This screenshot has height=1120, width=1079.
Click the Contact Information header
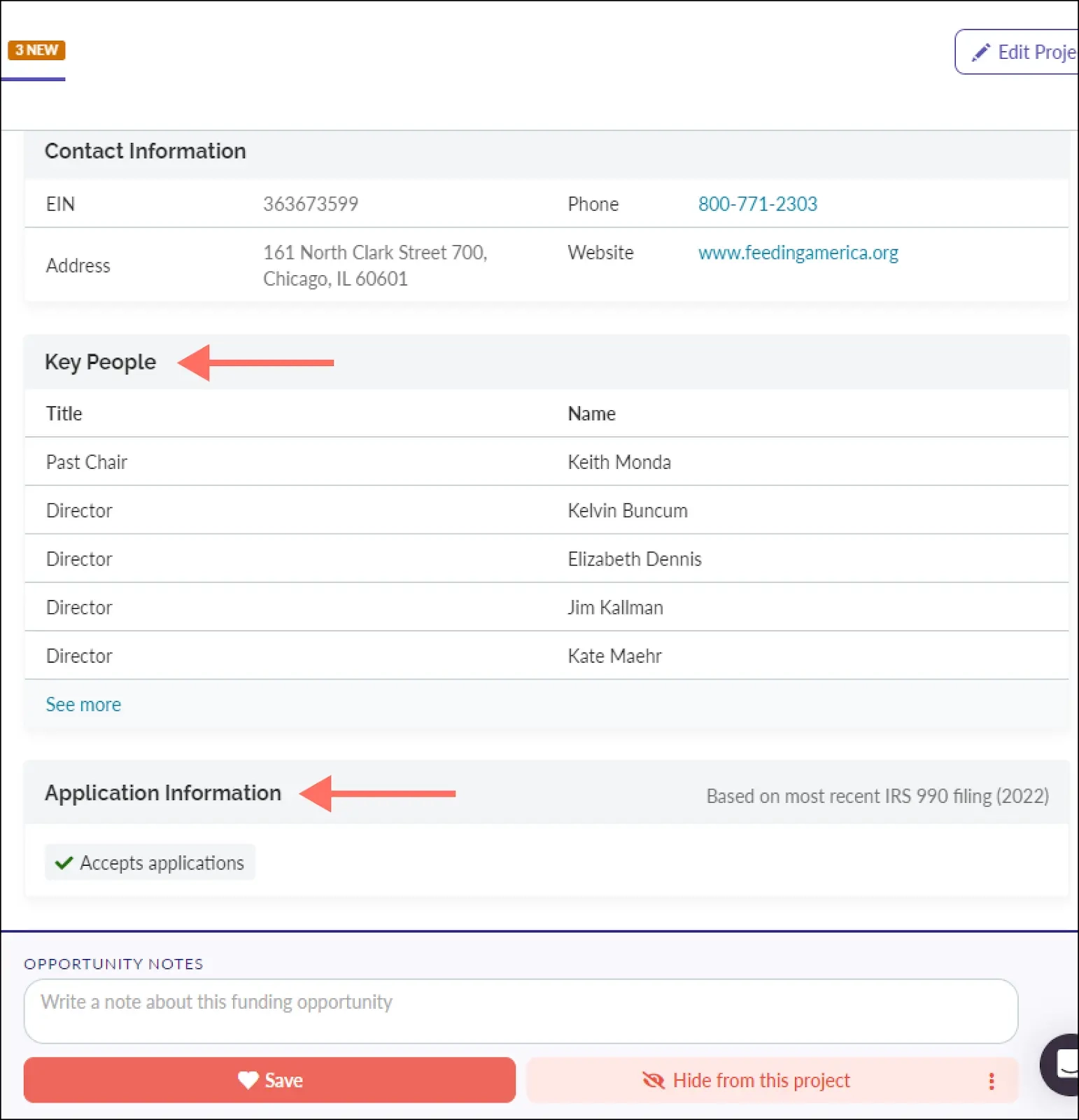point(145,150)
